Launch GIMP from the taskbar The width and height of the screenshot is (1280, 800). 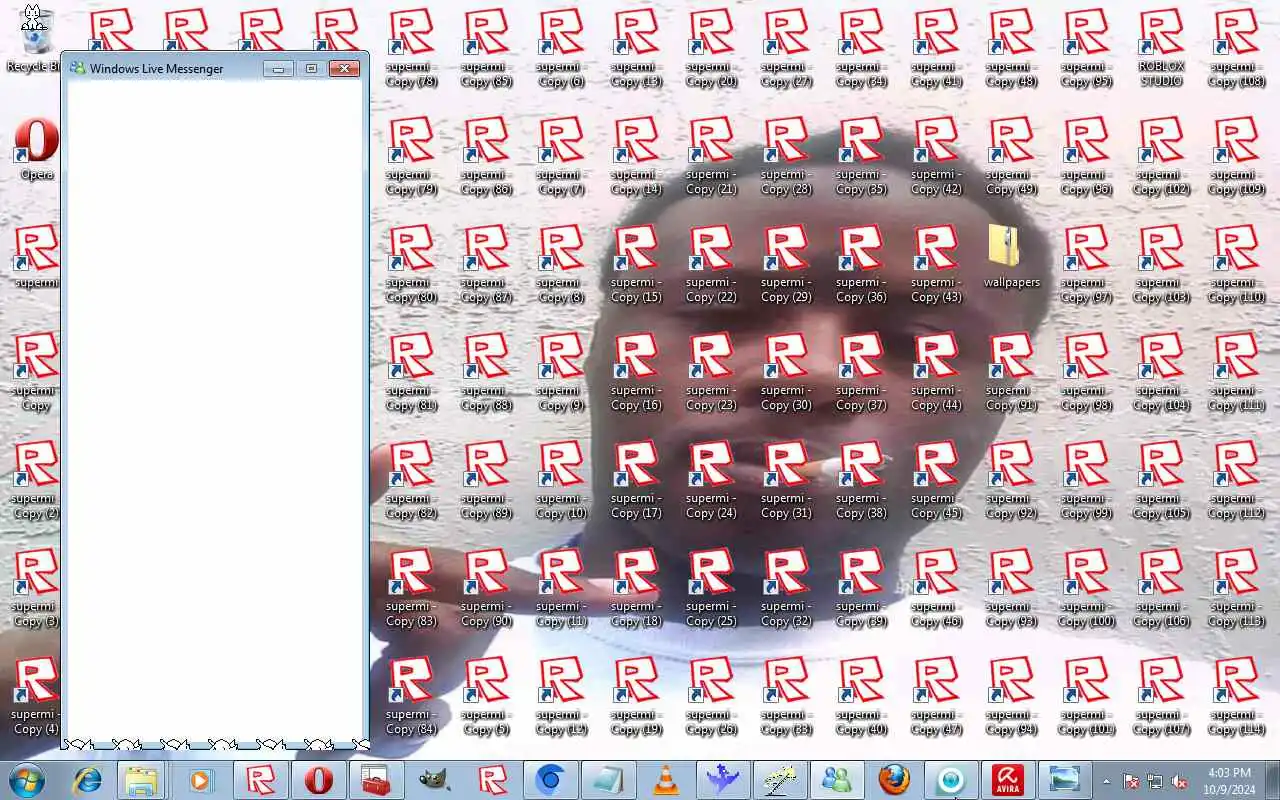(433, 780)
